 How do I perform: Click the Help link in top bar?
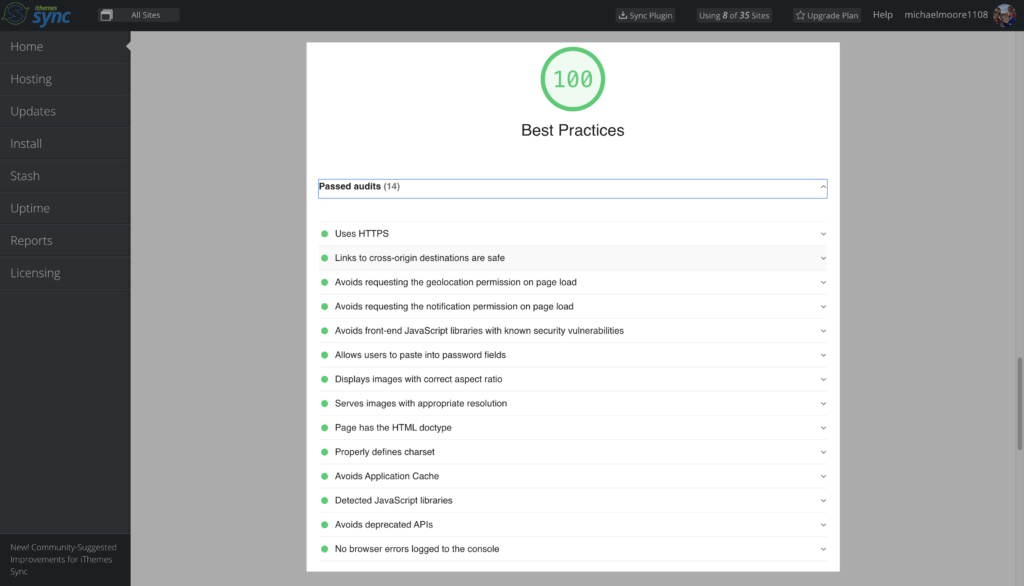(x=882, y=14)
